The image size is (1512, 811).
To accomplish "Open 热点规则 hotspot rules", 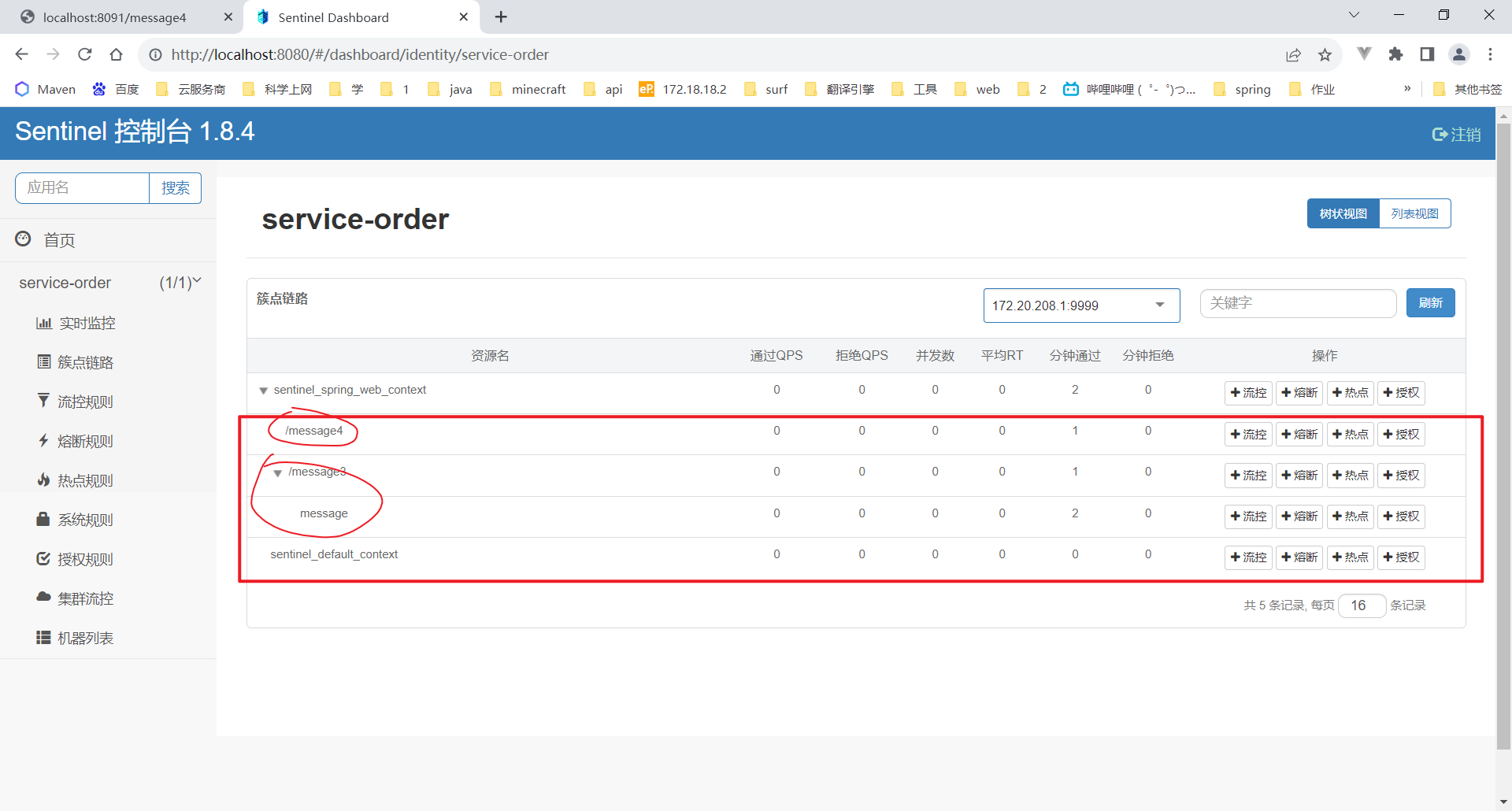I will (x=76, y=480).
